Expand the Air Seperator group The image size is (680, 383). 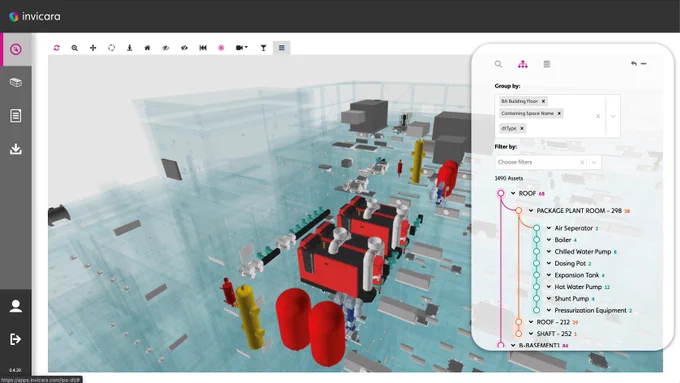[x=549, y=228]
